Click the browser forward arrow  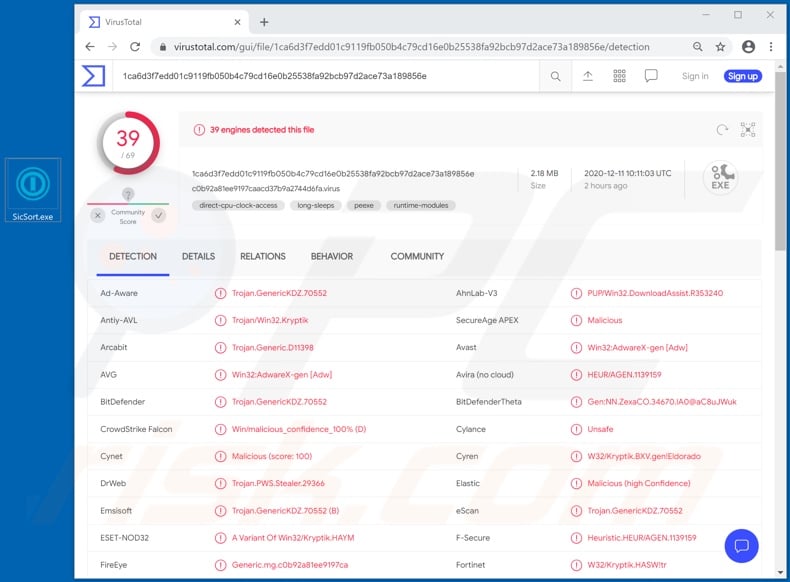112,47
